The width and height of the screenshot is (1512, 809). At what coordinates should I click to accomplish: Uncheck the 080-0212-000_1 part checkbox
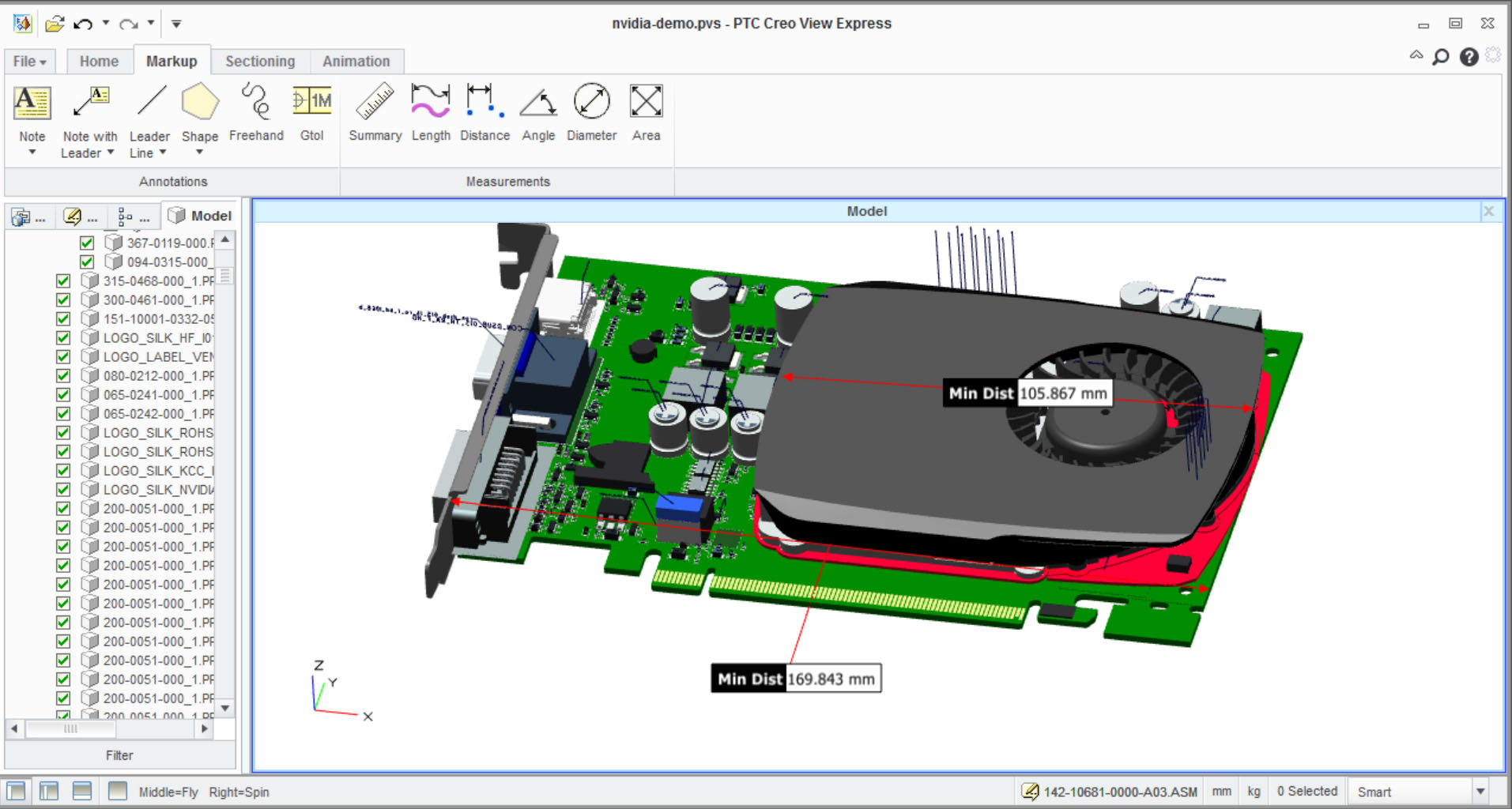coord(63,375)
